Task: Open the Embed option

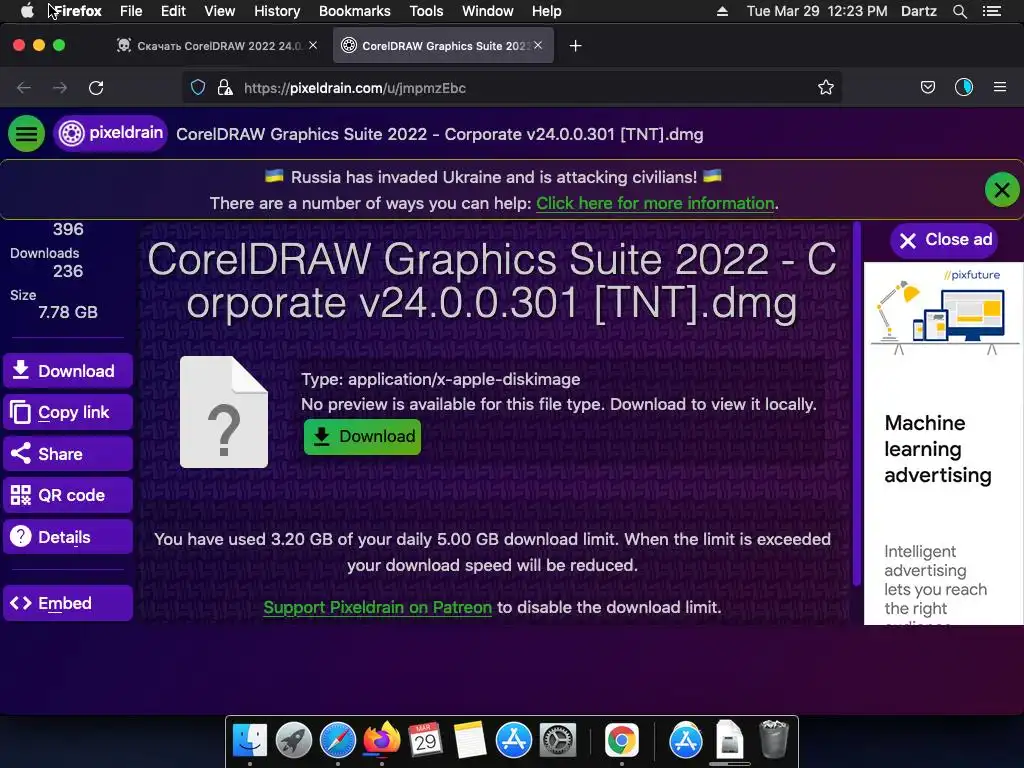Action: 68,603
